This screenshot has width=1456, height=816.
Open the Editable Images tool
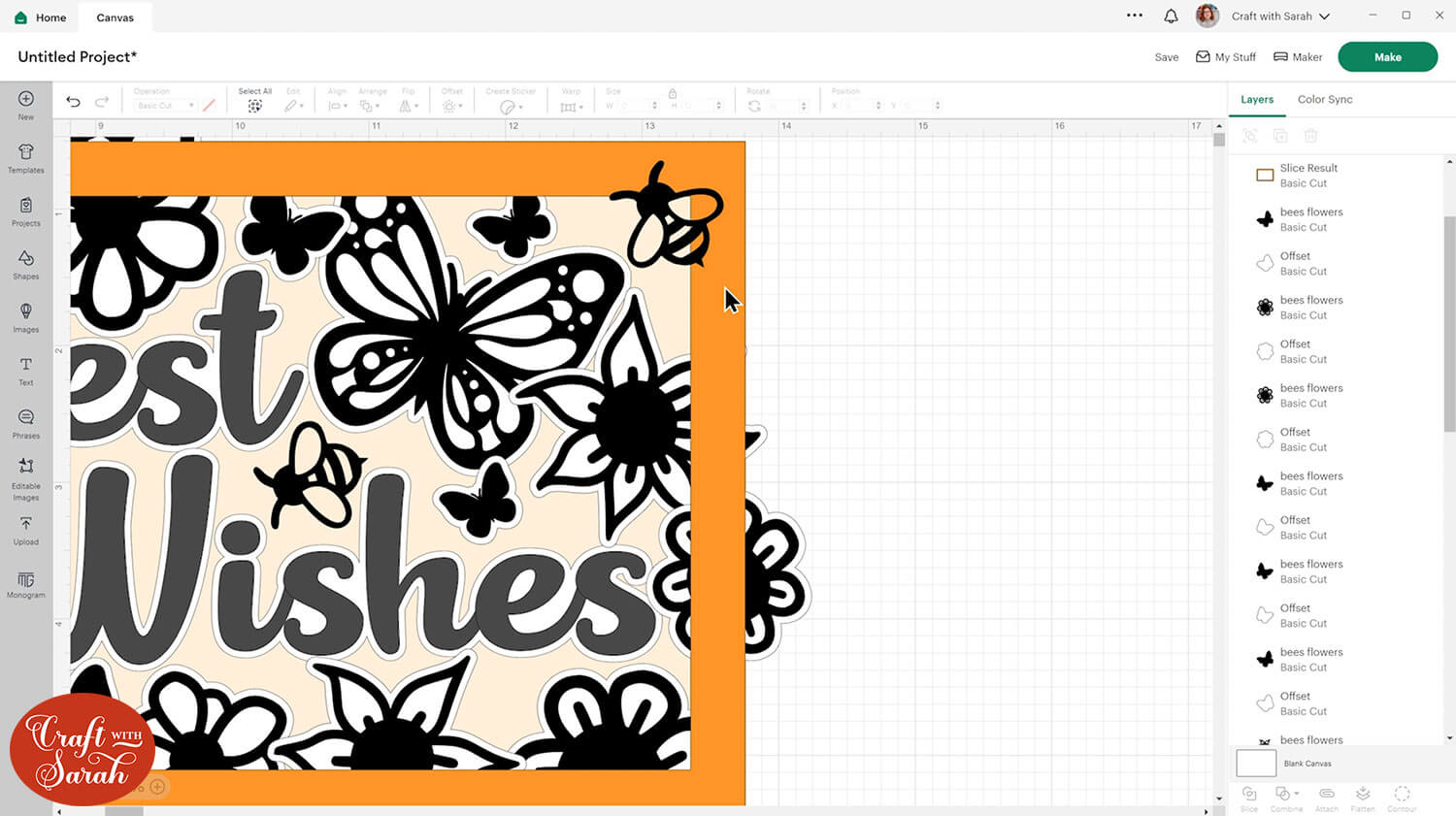[26, 478]
